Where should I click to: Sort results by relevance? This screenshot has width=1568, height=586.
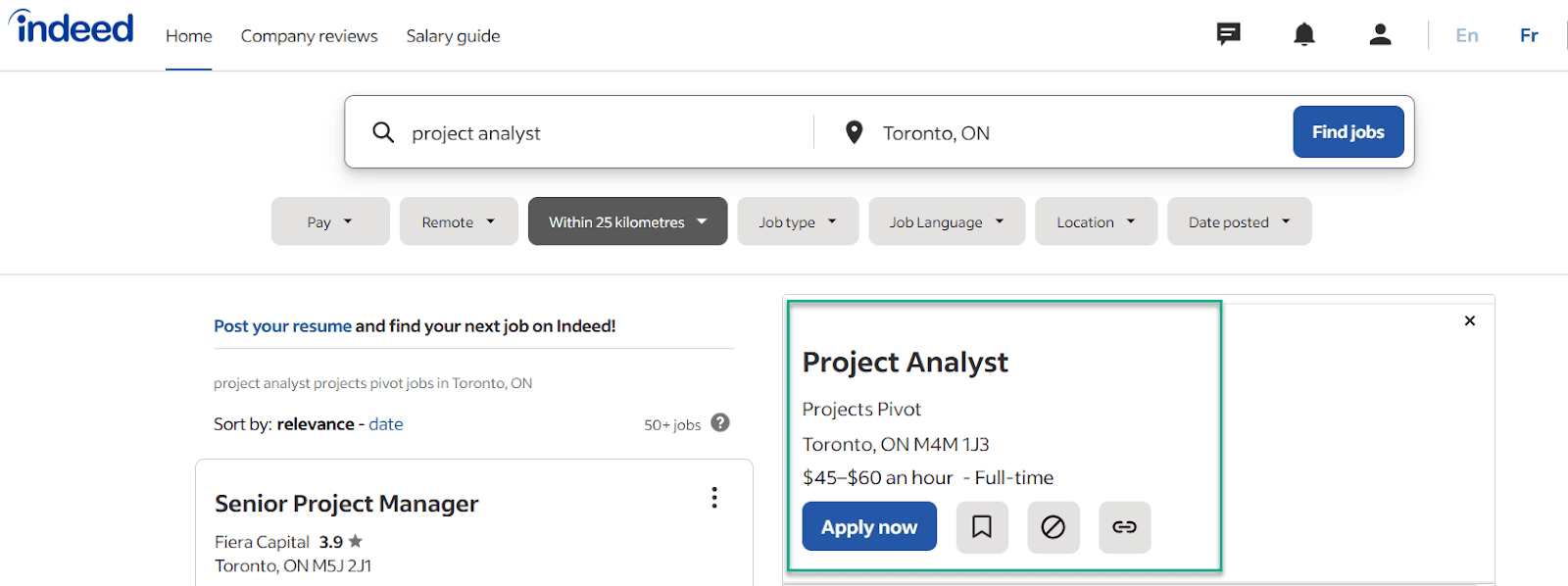pyautogui.click(x=316, y=424)
